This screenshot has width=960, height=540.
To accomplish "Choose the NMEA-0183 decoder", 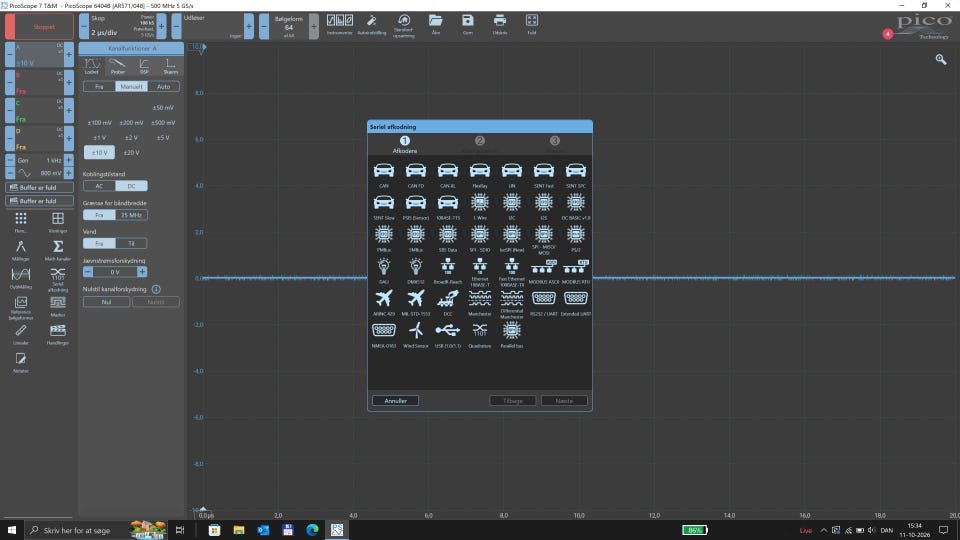I will 384,331.
